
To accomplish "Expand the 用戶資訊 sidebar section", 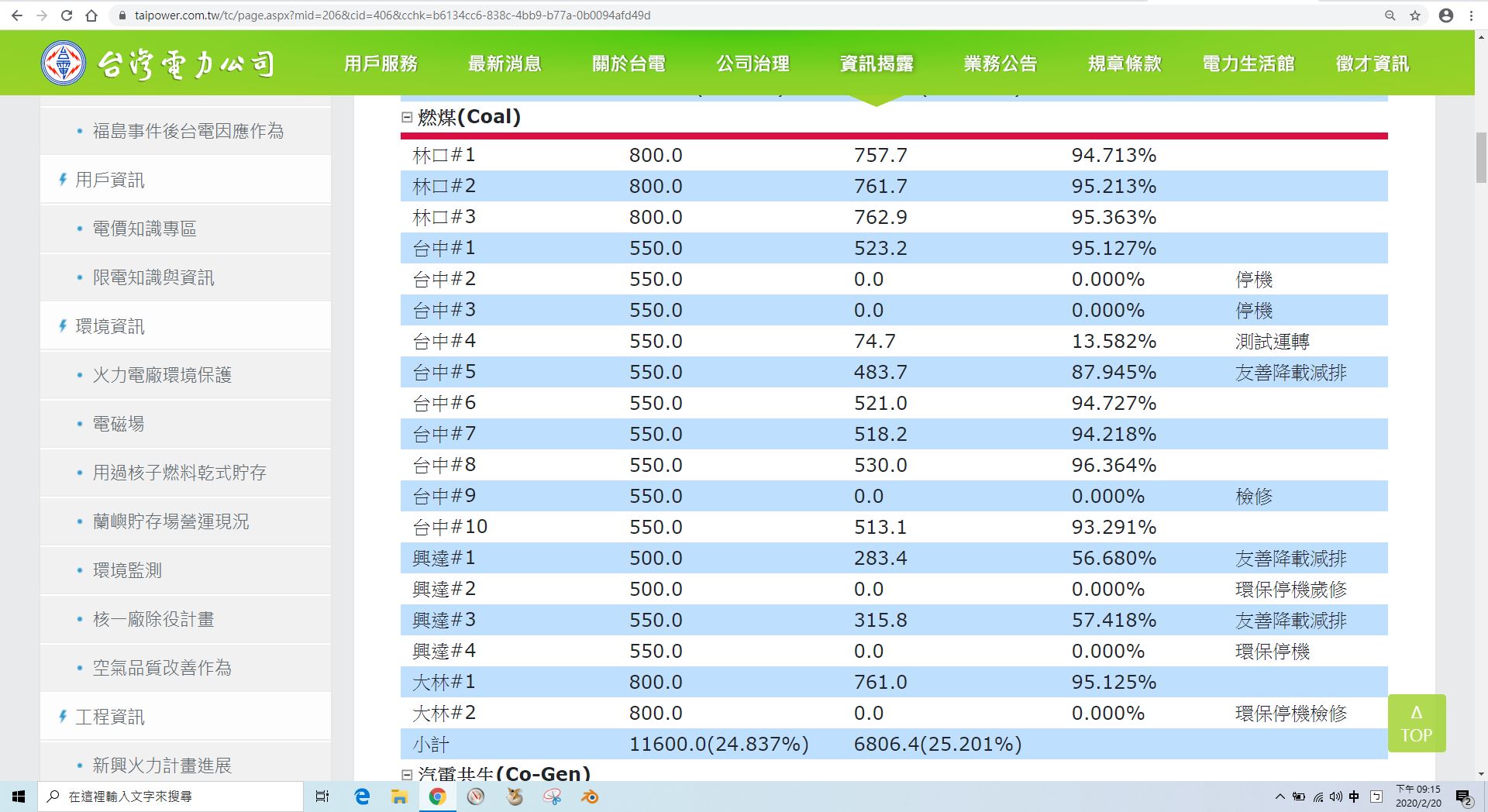I will [x=109, y=180].
